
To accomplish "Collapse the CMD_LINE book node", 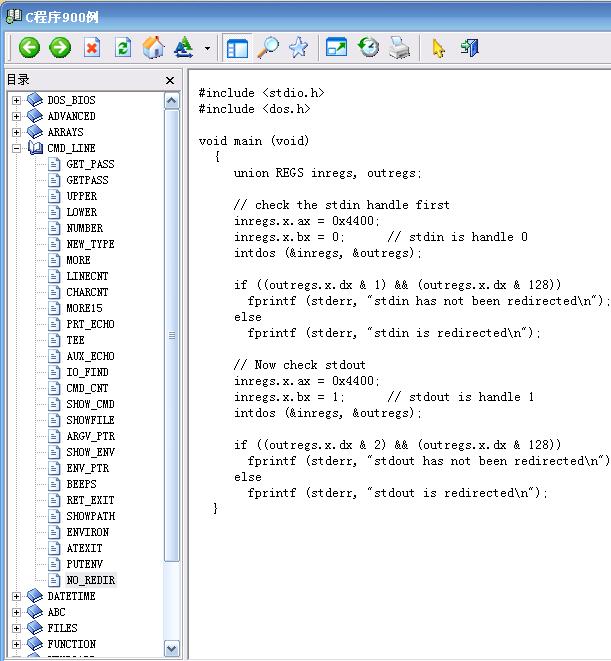I will [16, 148].
